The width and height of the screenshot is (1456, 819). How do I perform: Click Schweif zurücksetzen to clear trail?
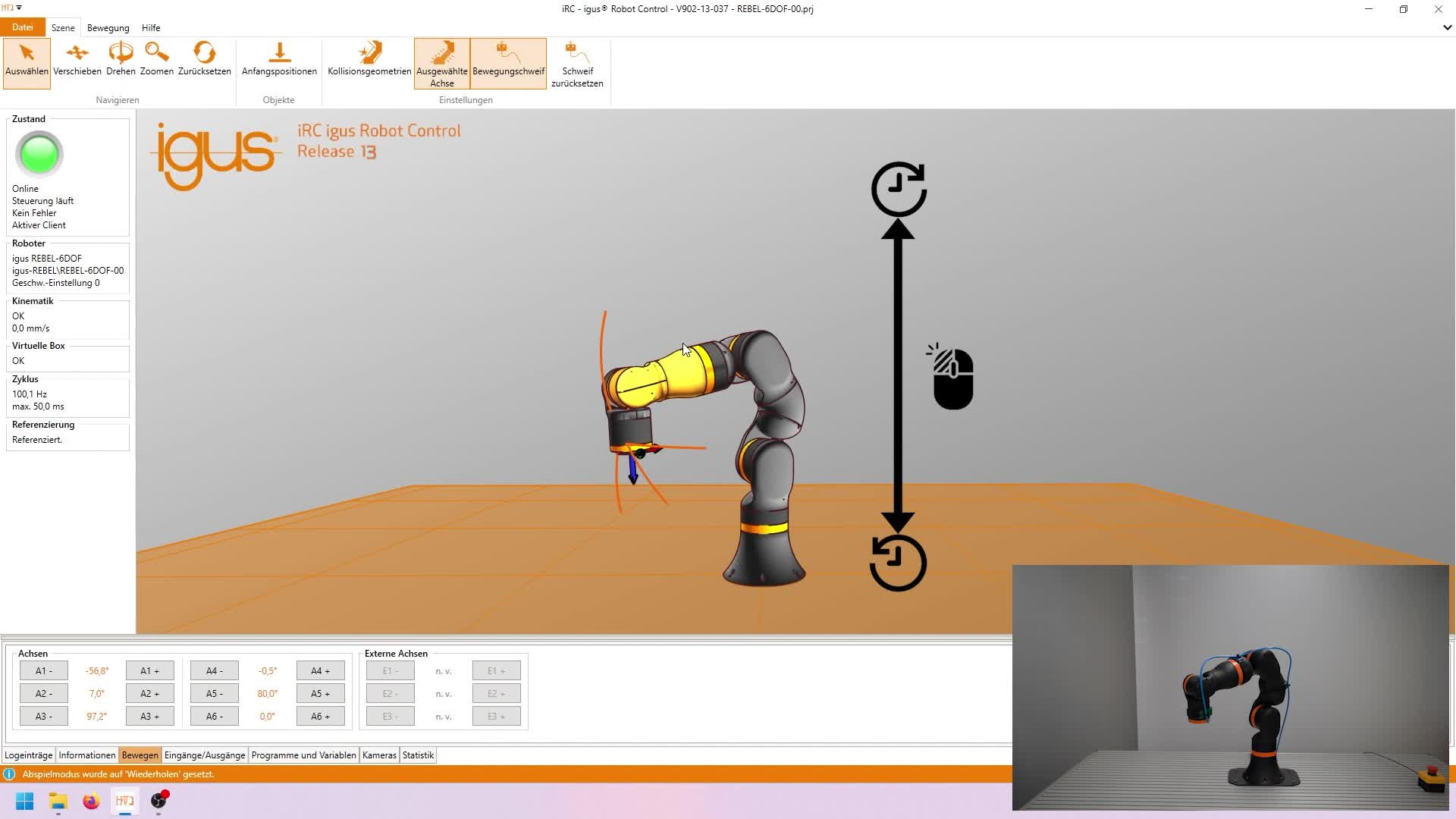(577, 64)
